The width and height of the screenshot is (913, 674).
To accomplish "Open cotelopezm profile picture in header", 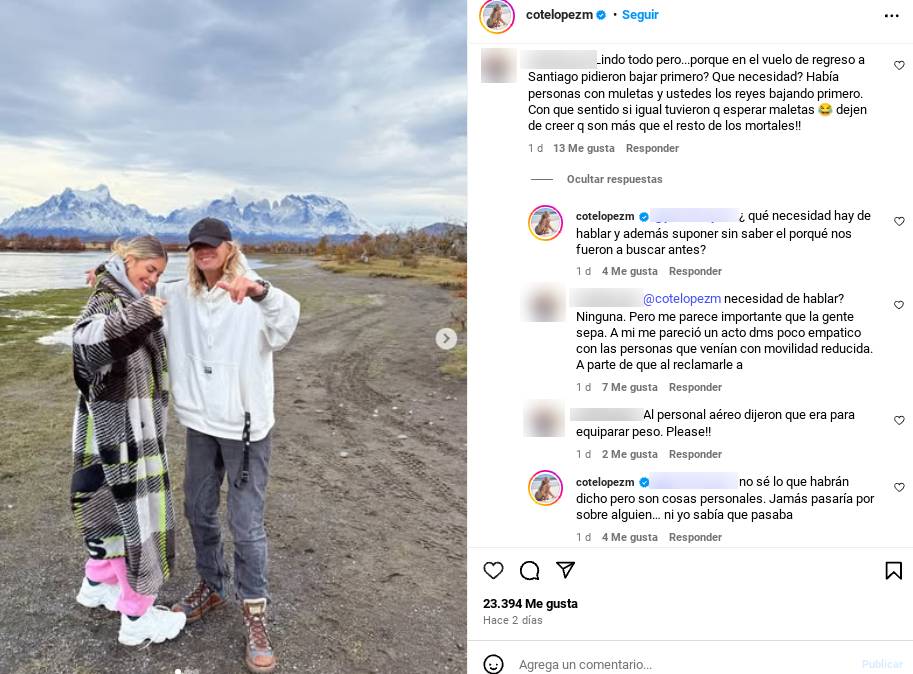I will 497,16.
